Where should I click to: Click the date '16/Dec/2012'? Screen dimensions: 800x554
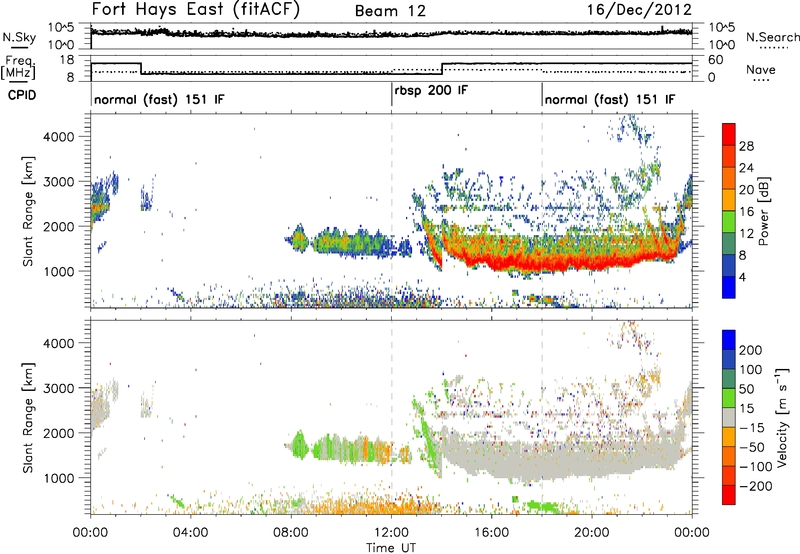[639, 10]
